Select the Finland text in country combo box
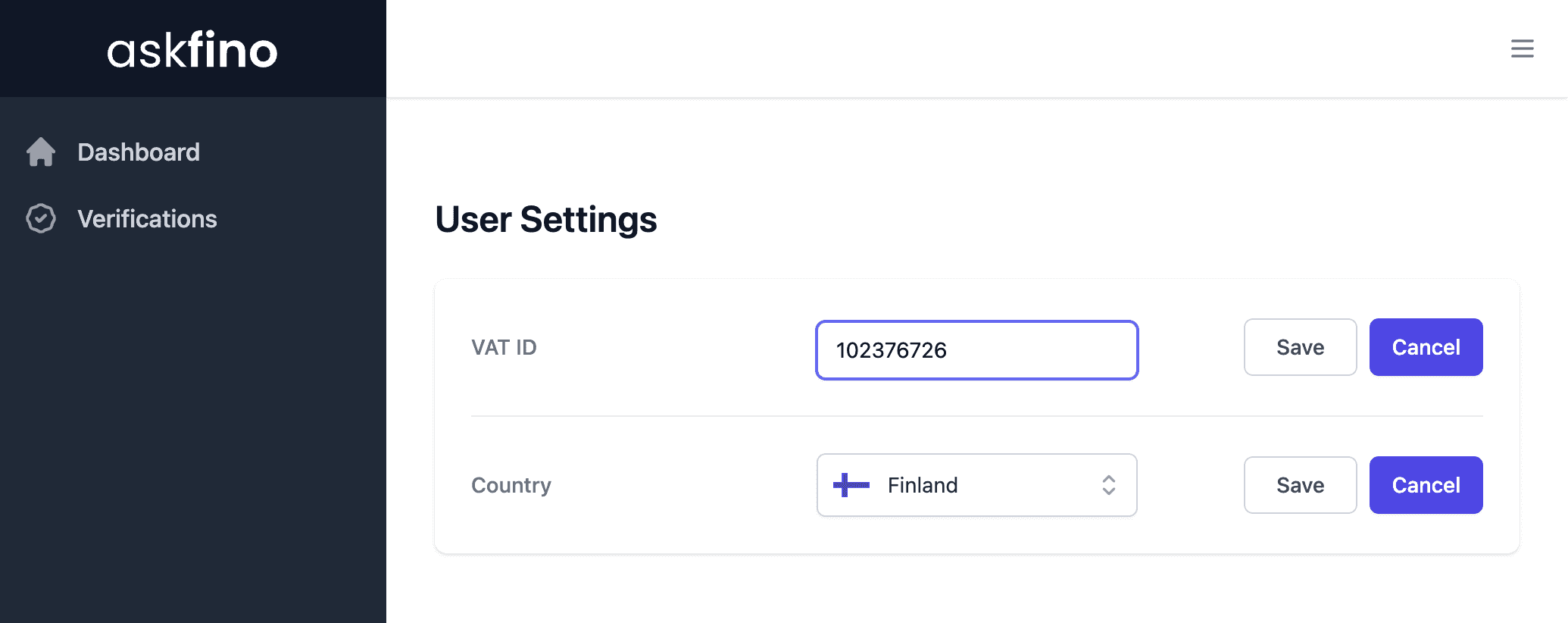This screenshot has height=623, width=1568. 922,485
